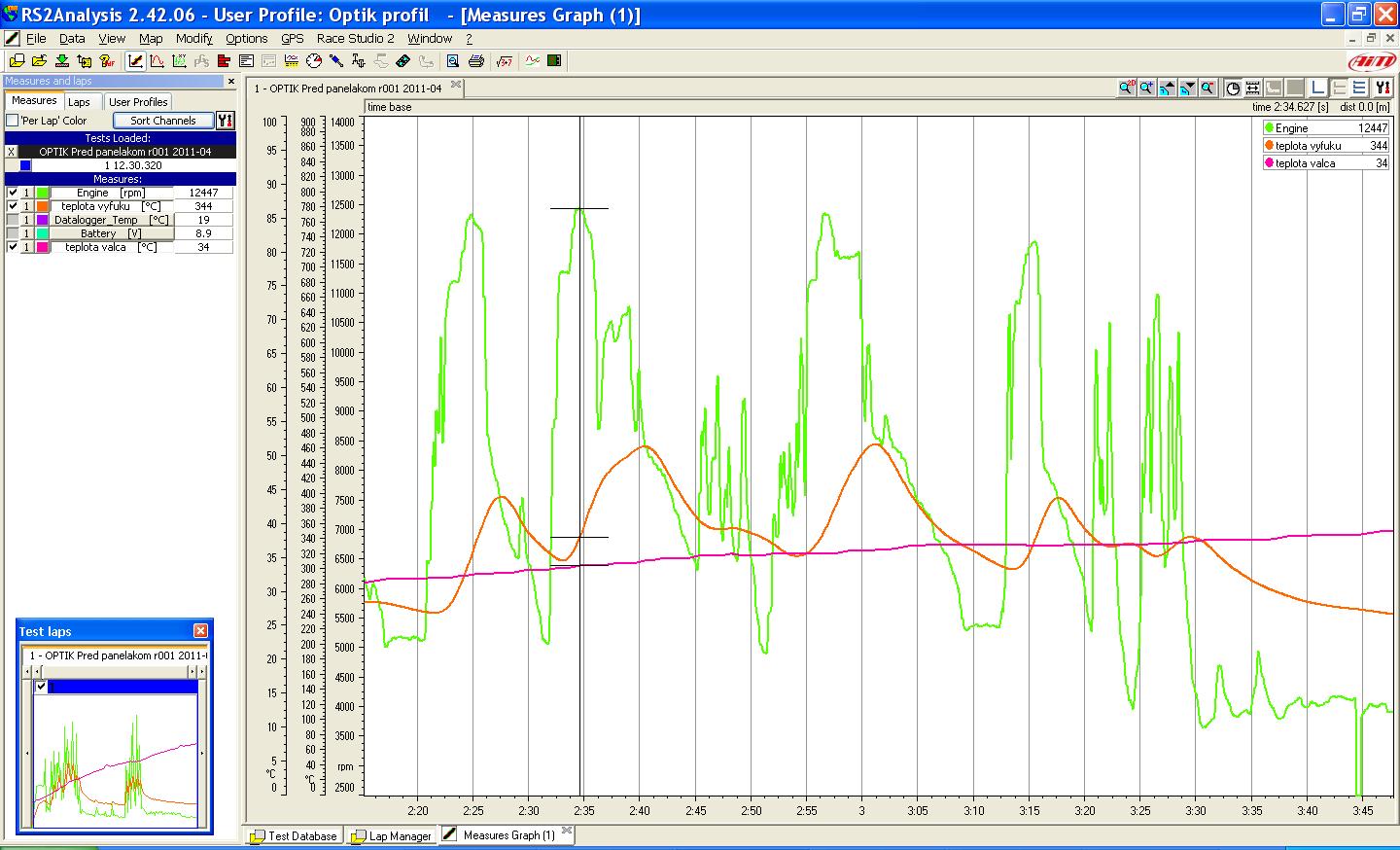
Task: Click the zoom-out magnifier minus icon
Action: [x=1207, y=89]
